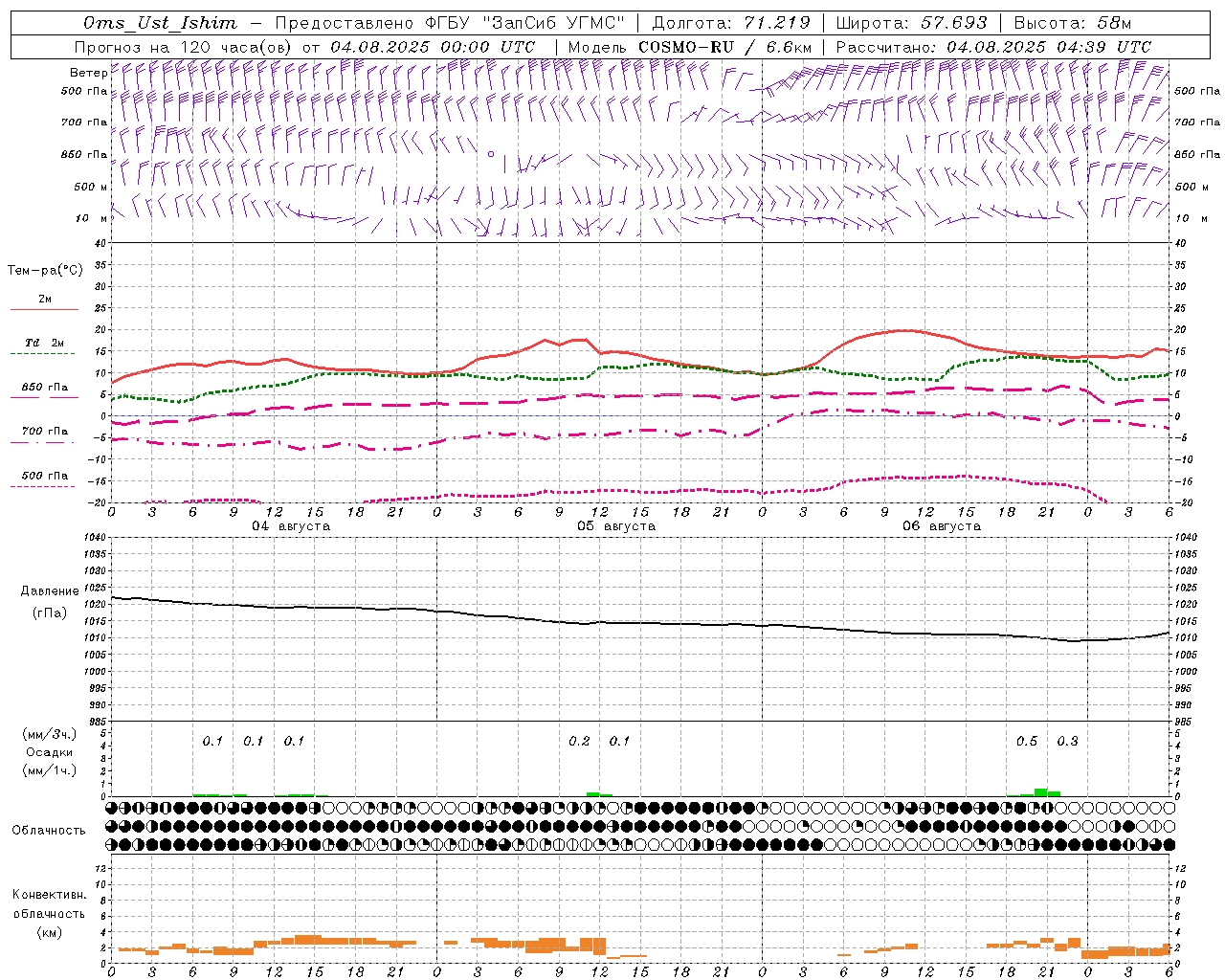Click the date label 06 августа

(x=942, y=526)
